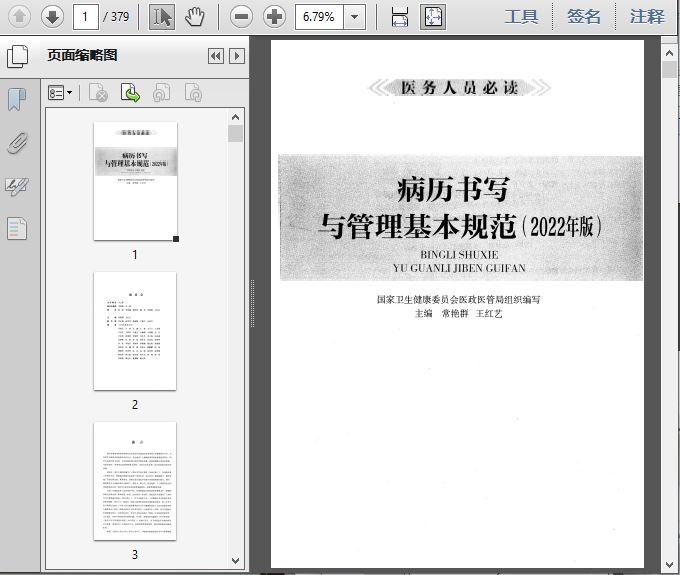This screenshot has width=680, height=575.
Task: Click the BINGLI SHUXIE pinyin line
Action: [459, 255]
